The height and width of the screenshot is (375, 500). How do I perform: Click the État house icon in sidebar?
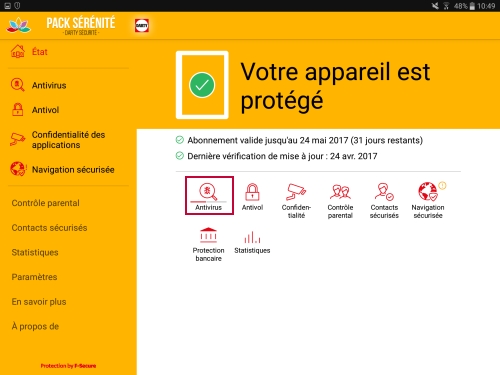pos(18,52)
